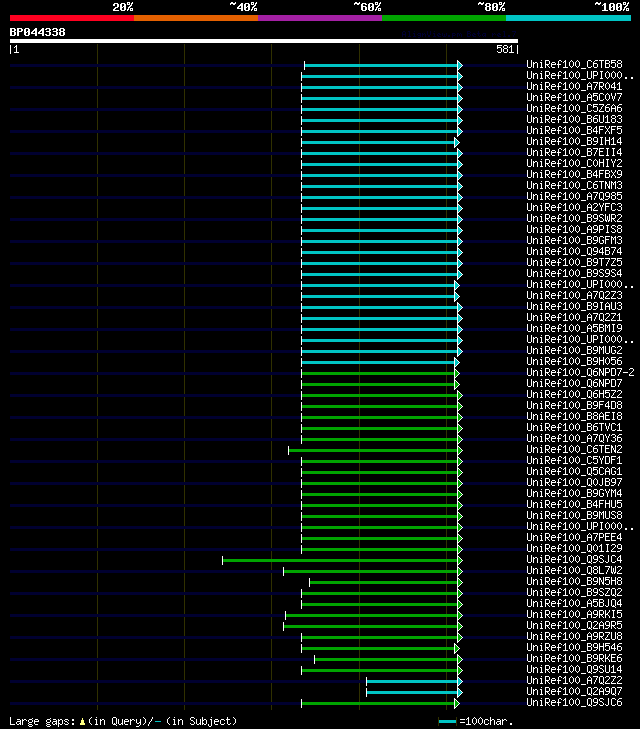This screenshot has width=640, height=729.
Task: Click hit name UniRef100_B9N5H8
Action: [x=574, y=582]
